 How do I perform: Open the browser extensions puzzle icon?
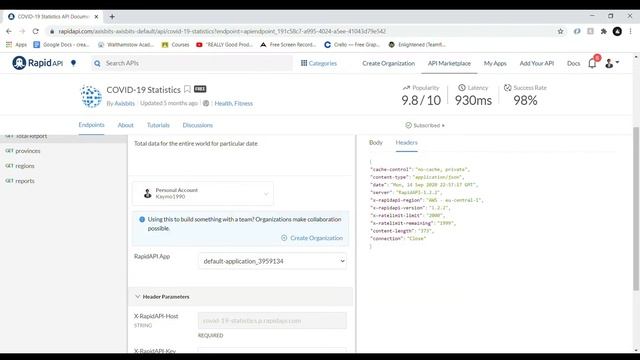coord(604,31)
